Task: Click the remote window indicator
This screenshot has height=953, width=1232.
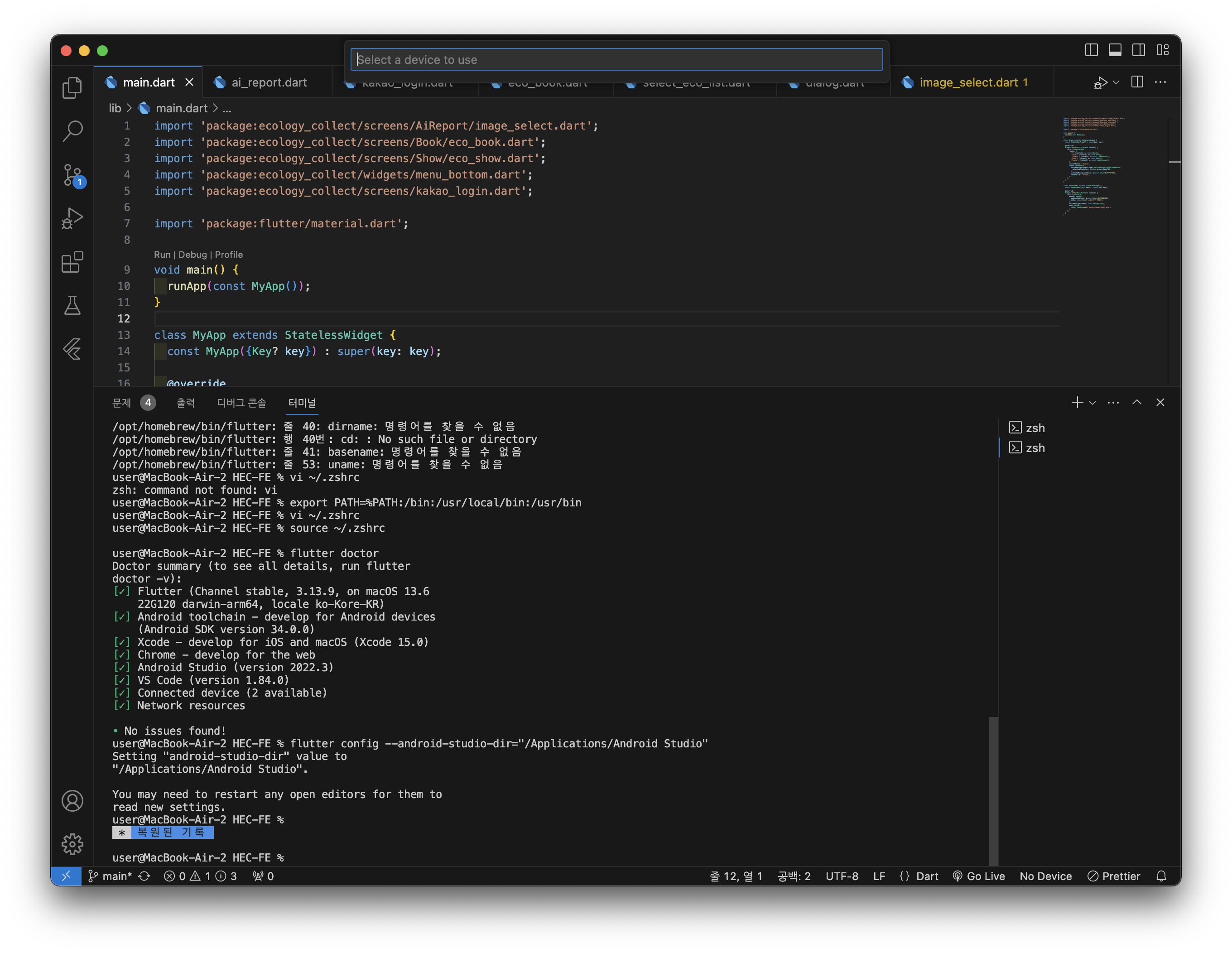Action: pos(66,876)
